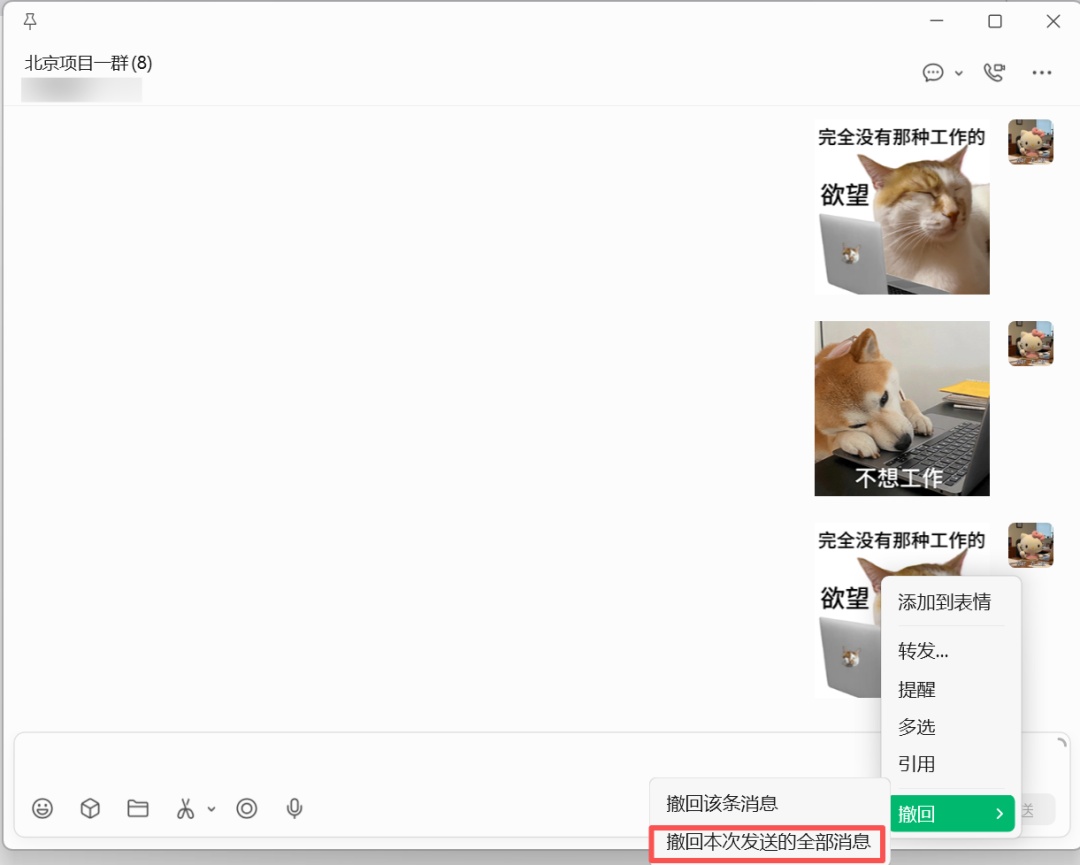Click 撤回本次发送的全部消息 option
Screen dimensions: 1080x865
770,843
